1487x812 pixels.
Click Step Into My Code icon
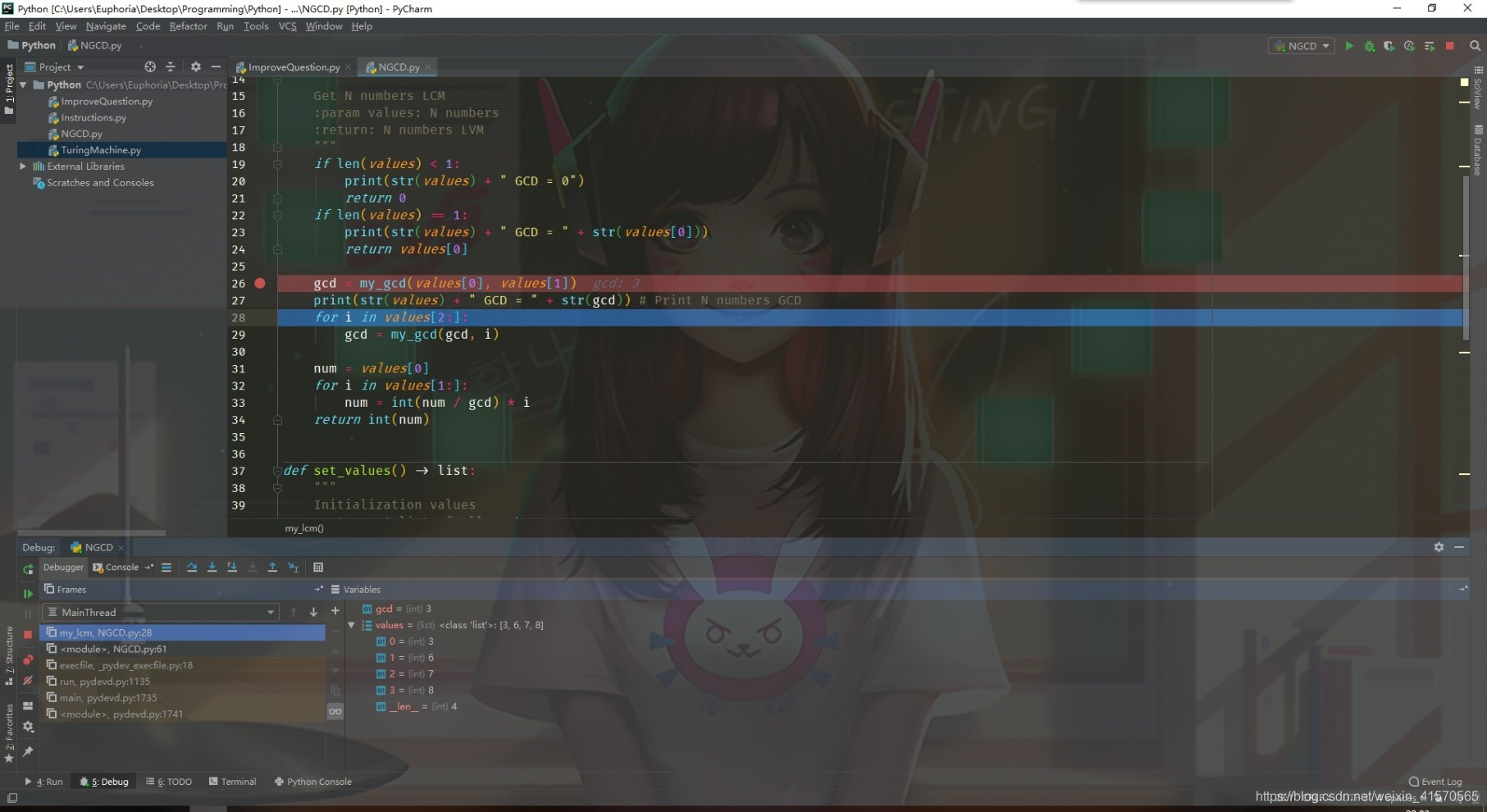pos(232,568)
